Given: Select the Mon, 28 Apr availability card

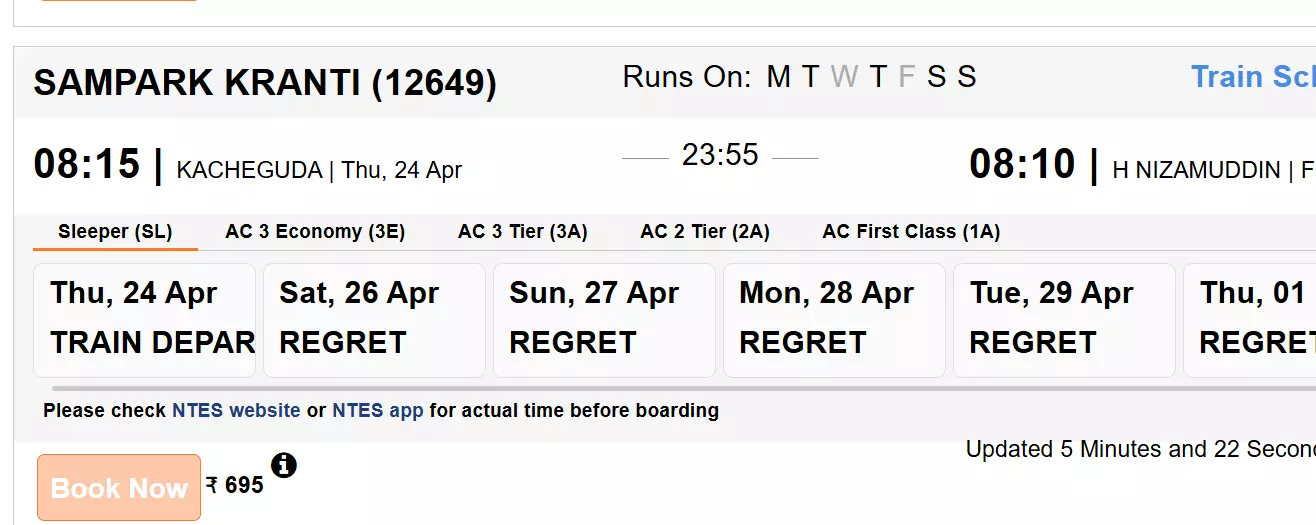Looking at the screenshot, I should (834, 320).
